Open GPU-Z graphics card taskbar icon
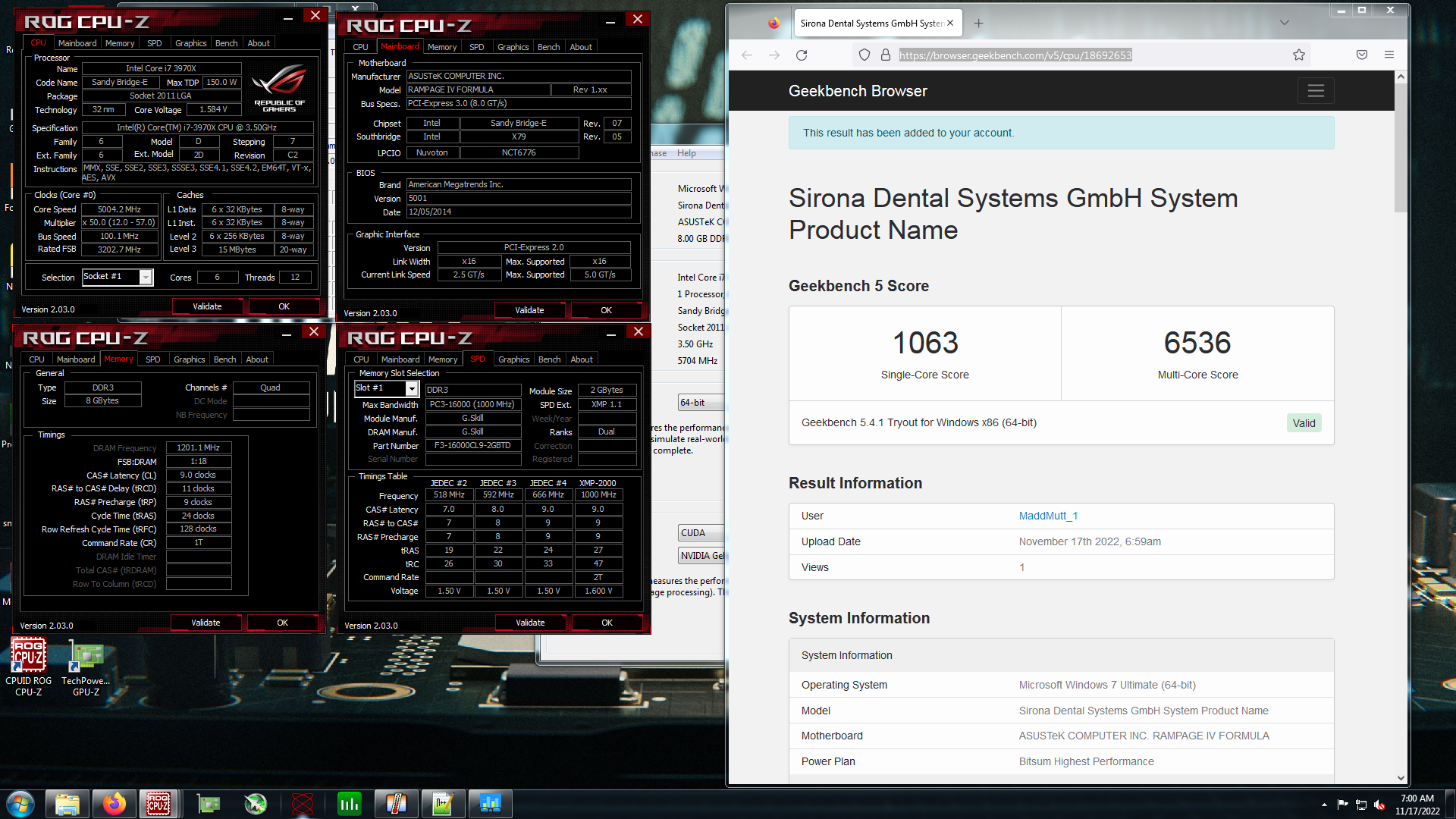1456x819 pixels. click(x=209, y=804)
